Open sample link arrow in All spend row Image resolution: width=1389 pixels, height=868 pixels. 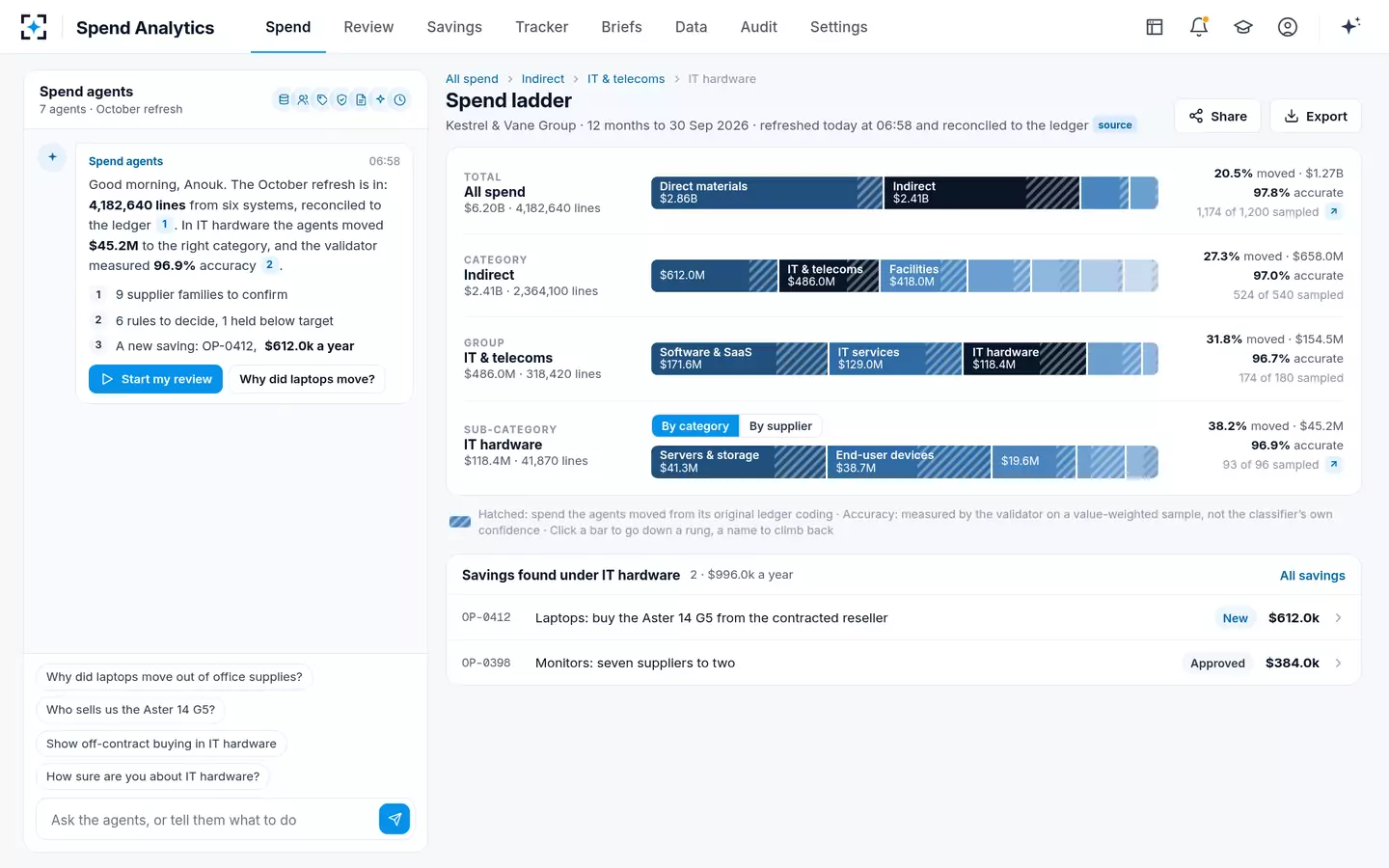1334,212
